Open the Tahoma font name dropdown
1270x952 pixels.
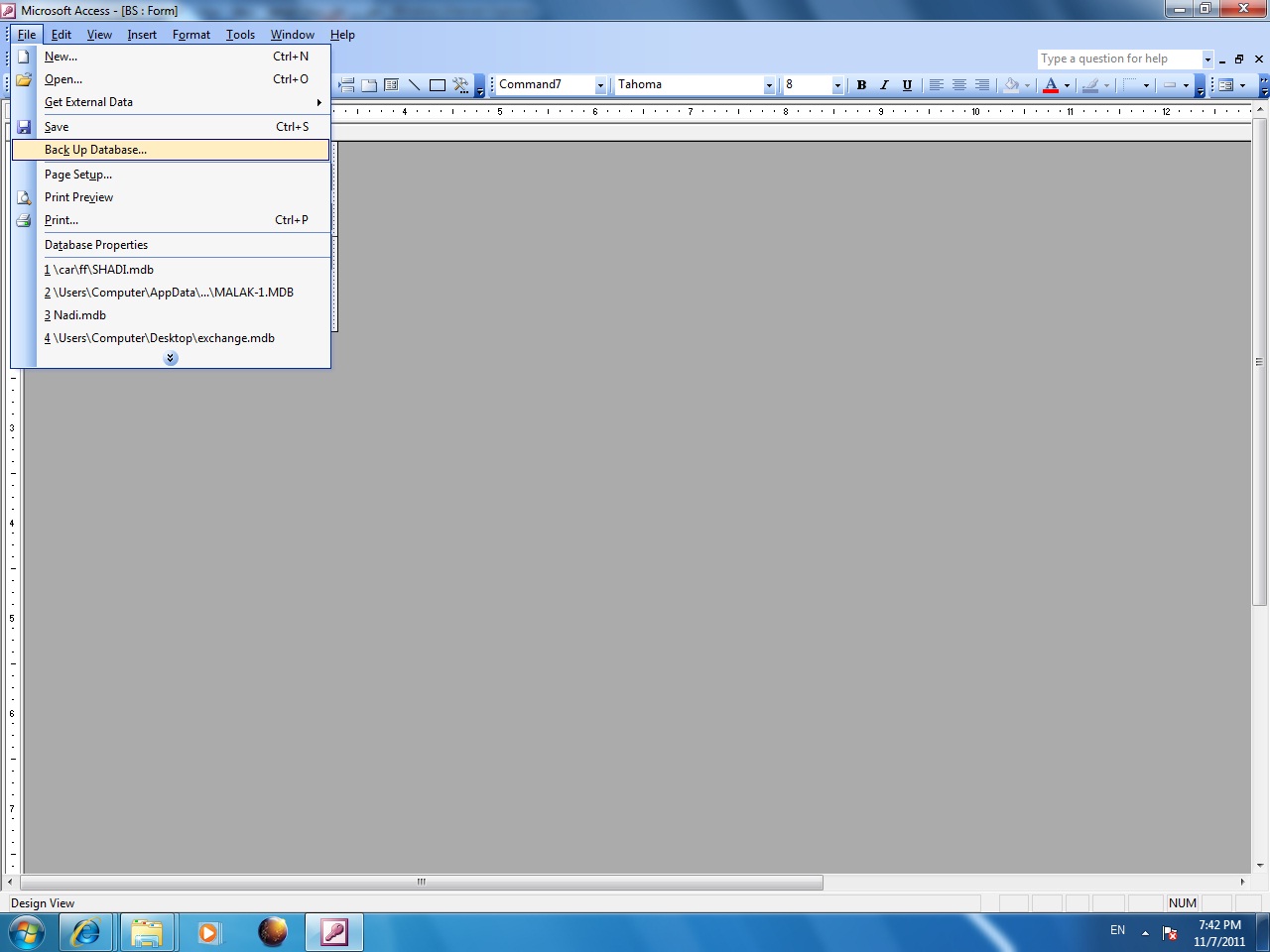pos(769,85)
